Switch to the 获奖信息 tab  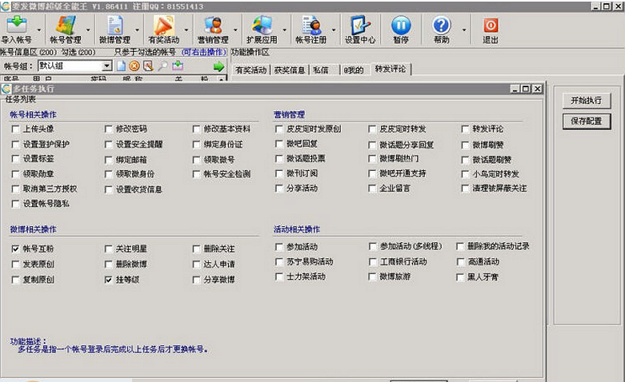click(290, 70)
